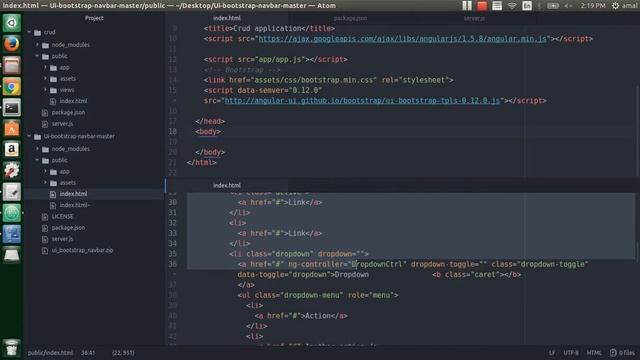Click cursor position 36:41 in status bar
This screenshot has width=640, height=360.
(x=88, y=353)
